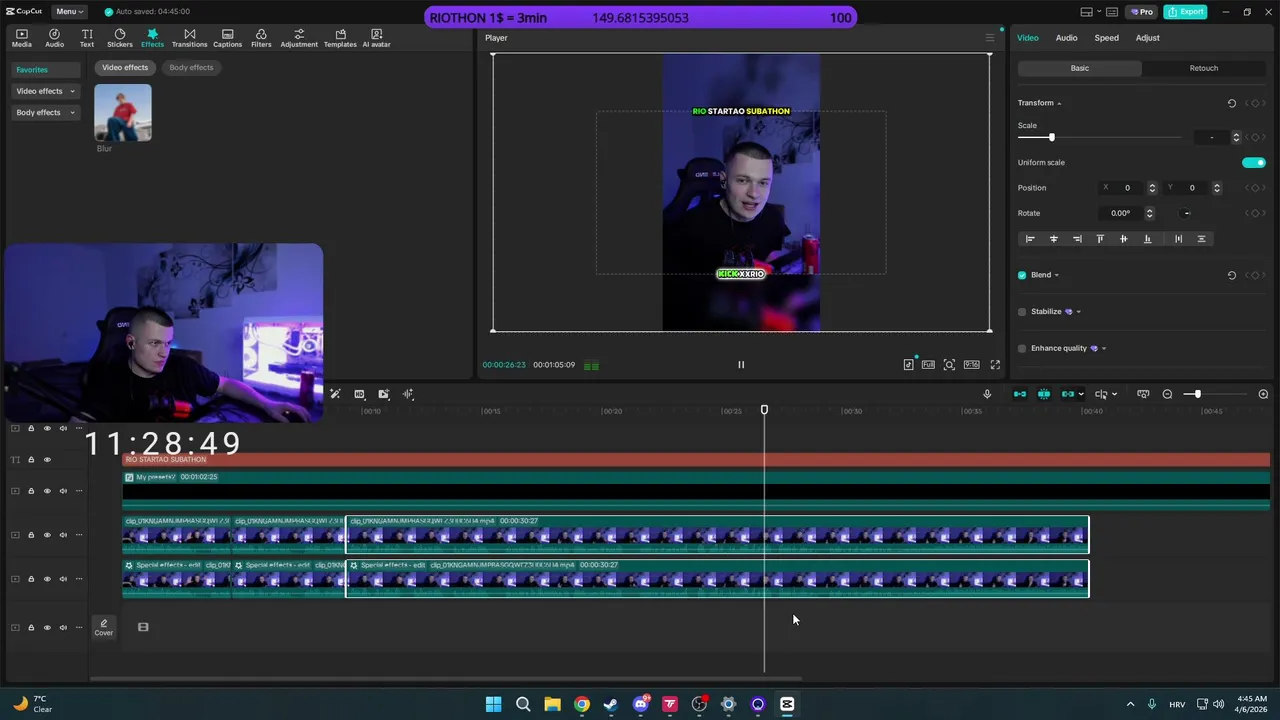Select the Video effects tab
Screen dimensions: 1280x720
(125, 68)
